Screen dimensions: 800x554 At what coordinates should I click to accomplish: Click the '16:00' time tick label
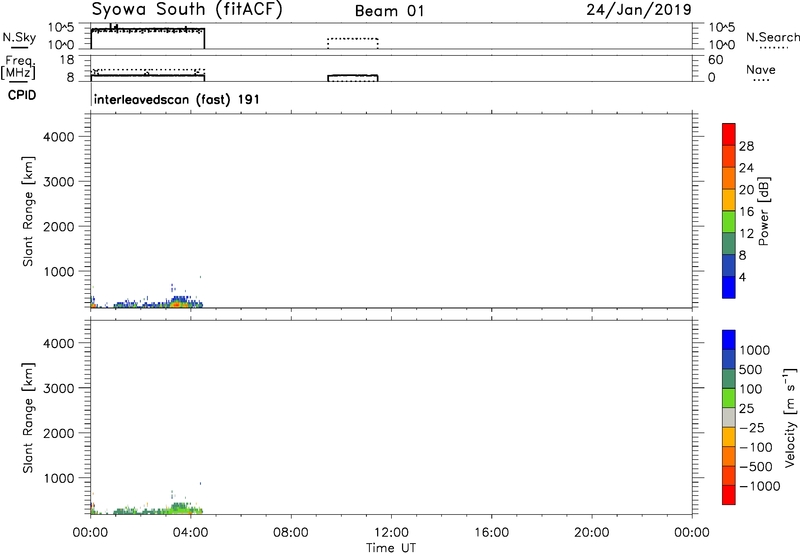point(491,533)
